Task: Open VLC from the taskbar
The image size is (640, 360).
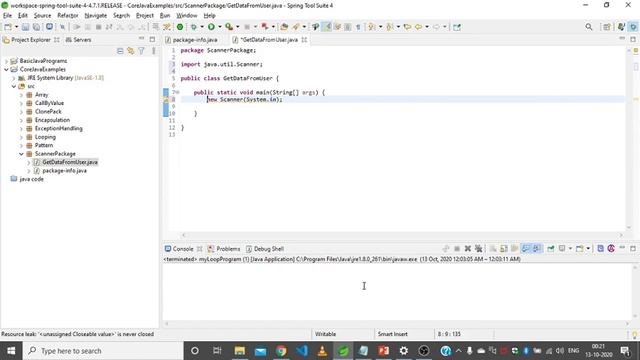Action: click(x=322, y=351)
